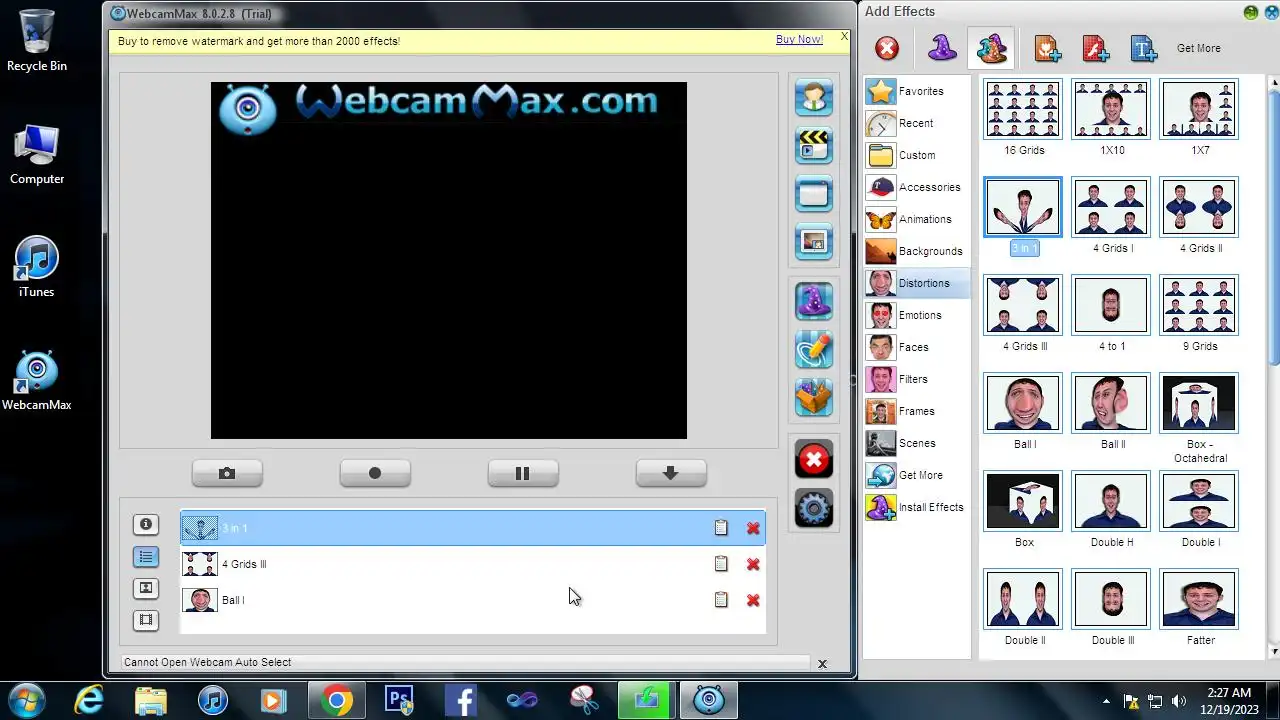Viewport: 1280px width, 720px height.
Task: Click the Windows Start button
Action: tap(26, 700)
